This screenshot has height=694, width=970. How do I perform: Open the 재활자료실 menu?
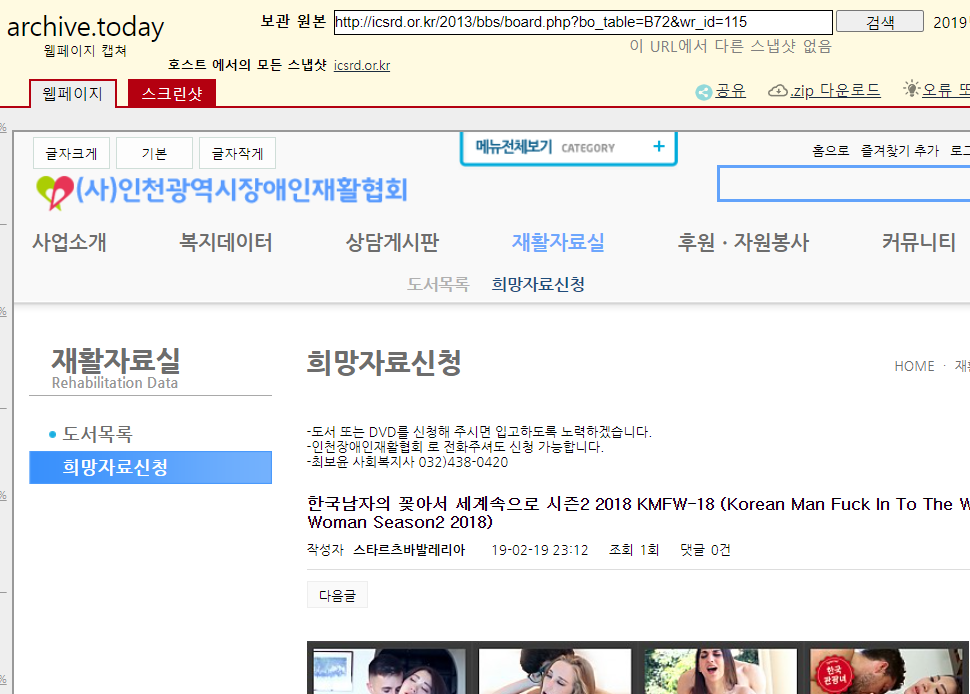558,242
